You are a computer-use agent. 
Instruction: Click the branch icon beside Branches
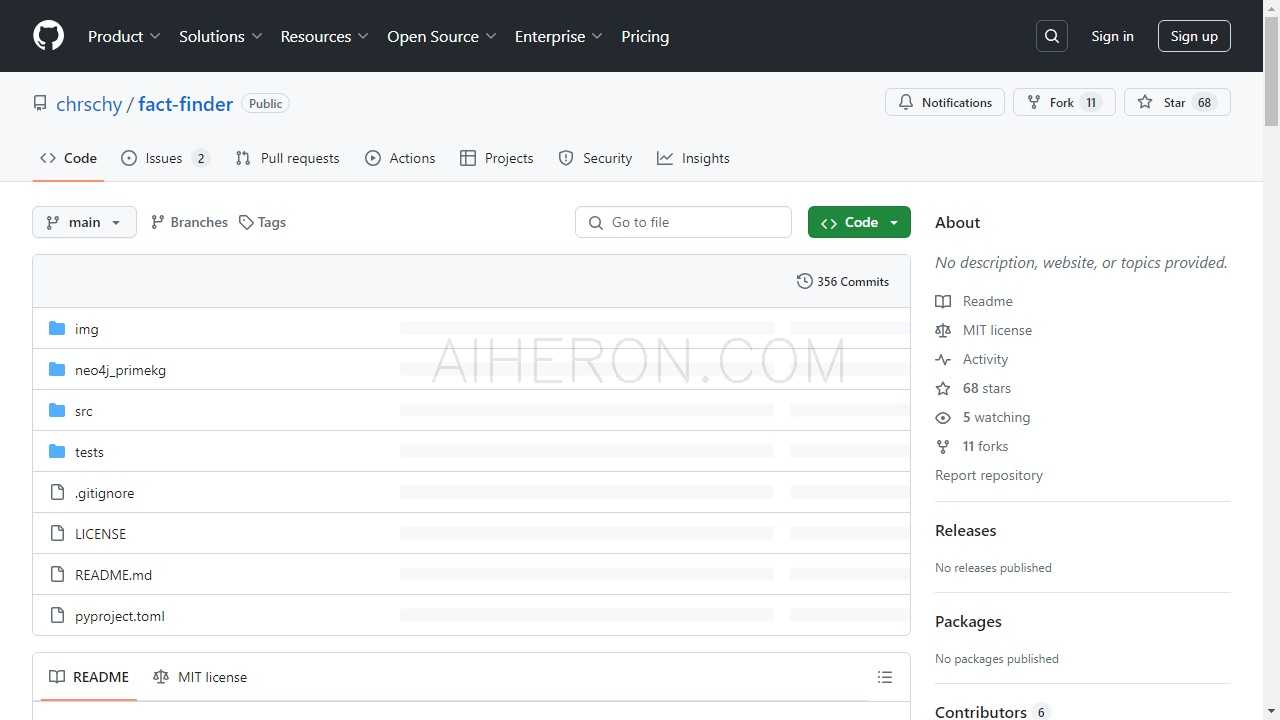point(157,222)
